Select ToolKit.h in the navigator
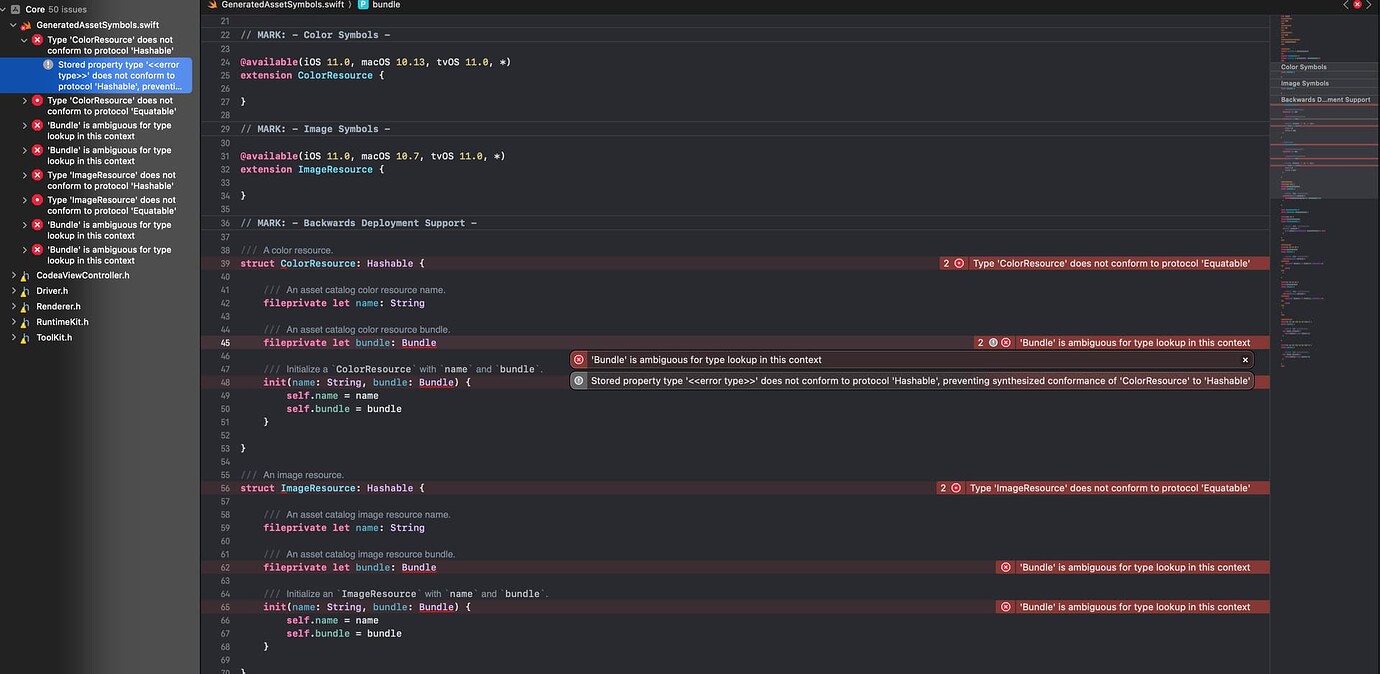Screen dimensions: 1380x674 tap(54, 337)
